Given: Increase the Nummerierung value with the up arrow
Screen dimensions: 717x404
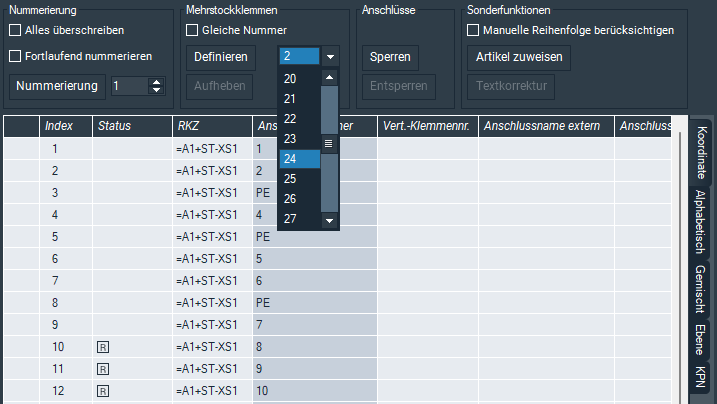Looking at the screenshot, I should point(155,81).
